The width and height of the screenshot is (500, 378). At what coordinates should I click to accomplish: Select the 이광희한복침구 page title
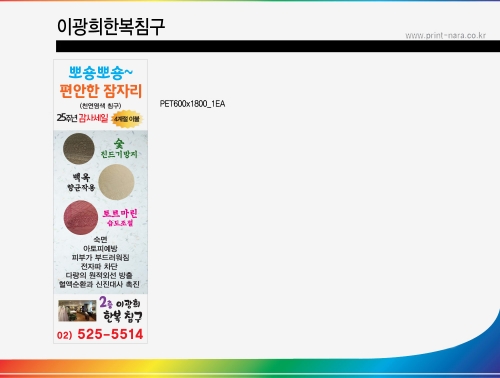click(111, 27)
